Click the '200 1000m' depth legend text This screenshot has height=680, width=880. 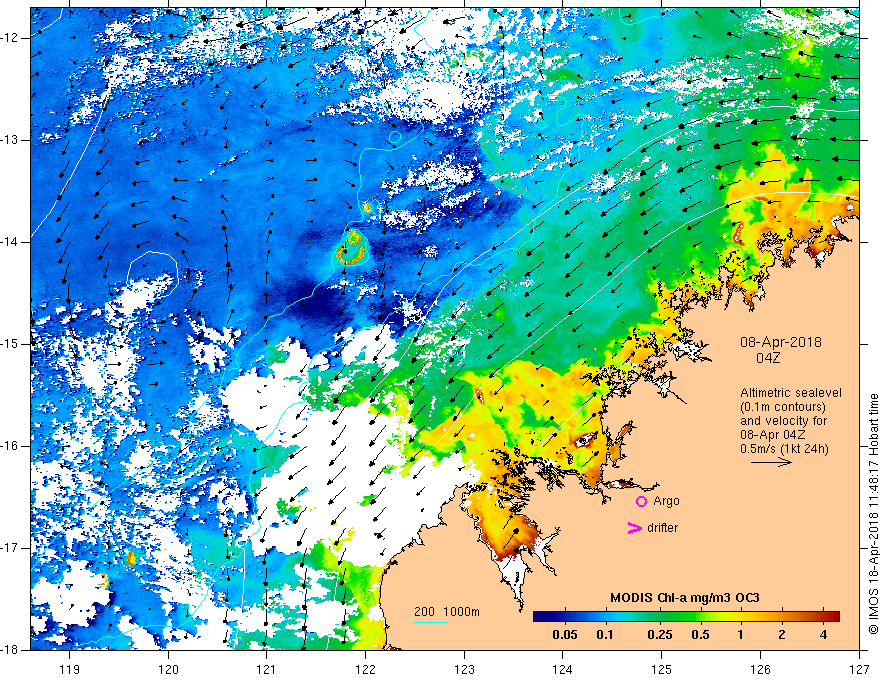[x=447, y=612]
